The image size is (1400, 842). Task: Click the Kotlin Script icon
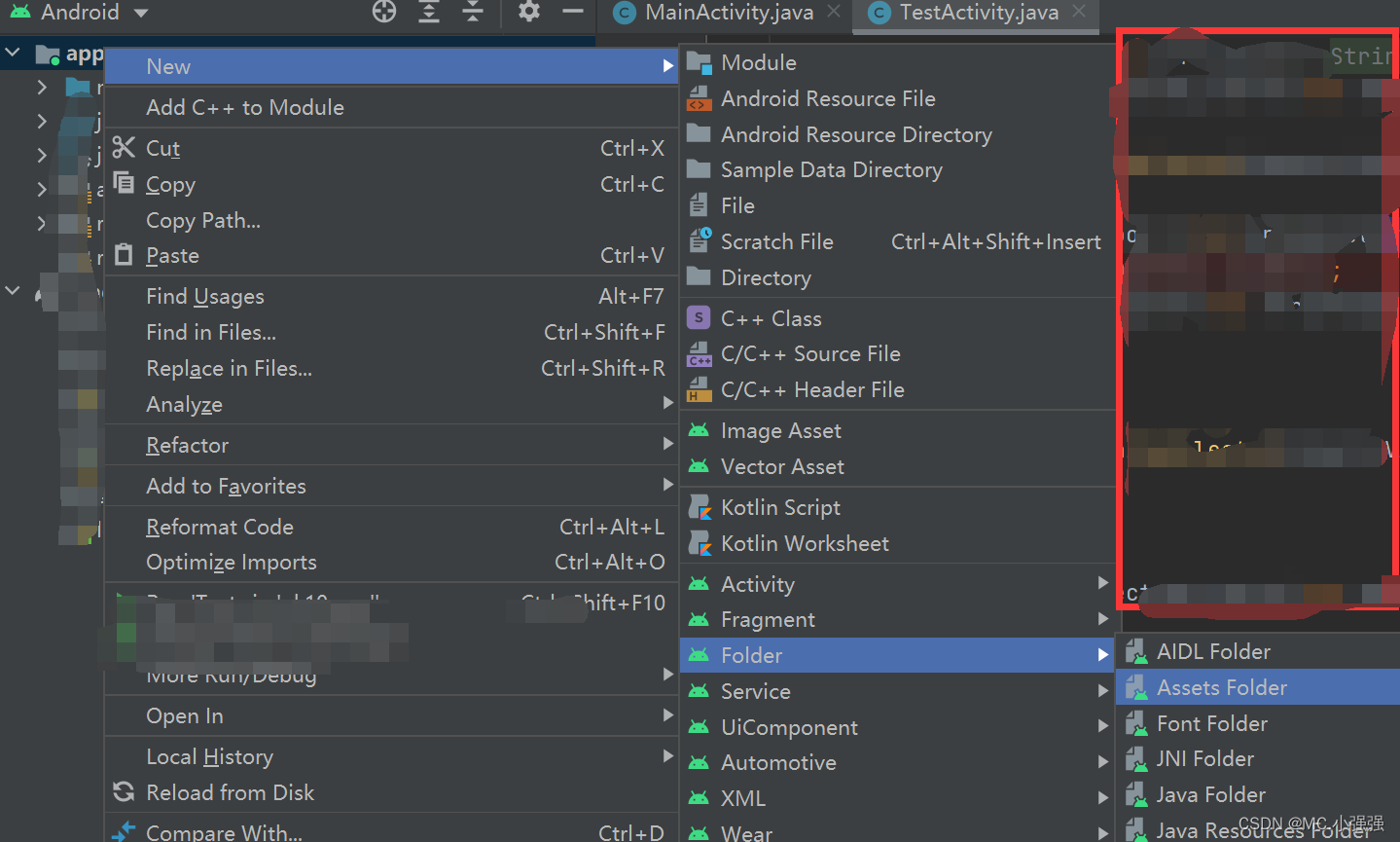point(700,507)
